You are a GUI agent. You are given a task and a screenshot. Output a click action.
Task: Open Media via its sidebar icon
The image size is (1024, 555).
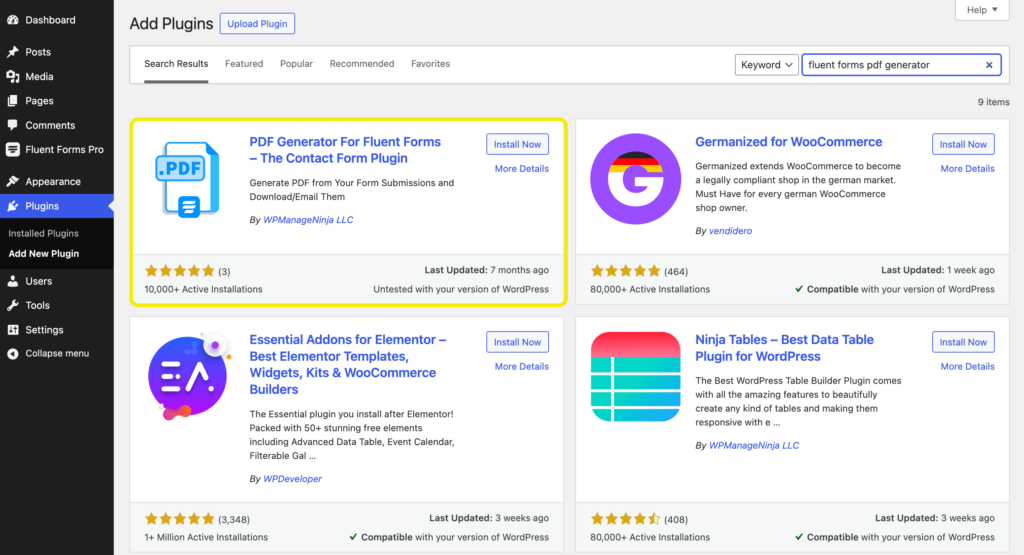point(12,76)
